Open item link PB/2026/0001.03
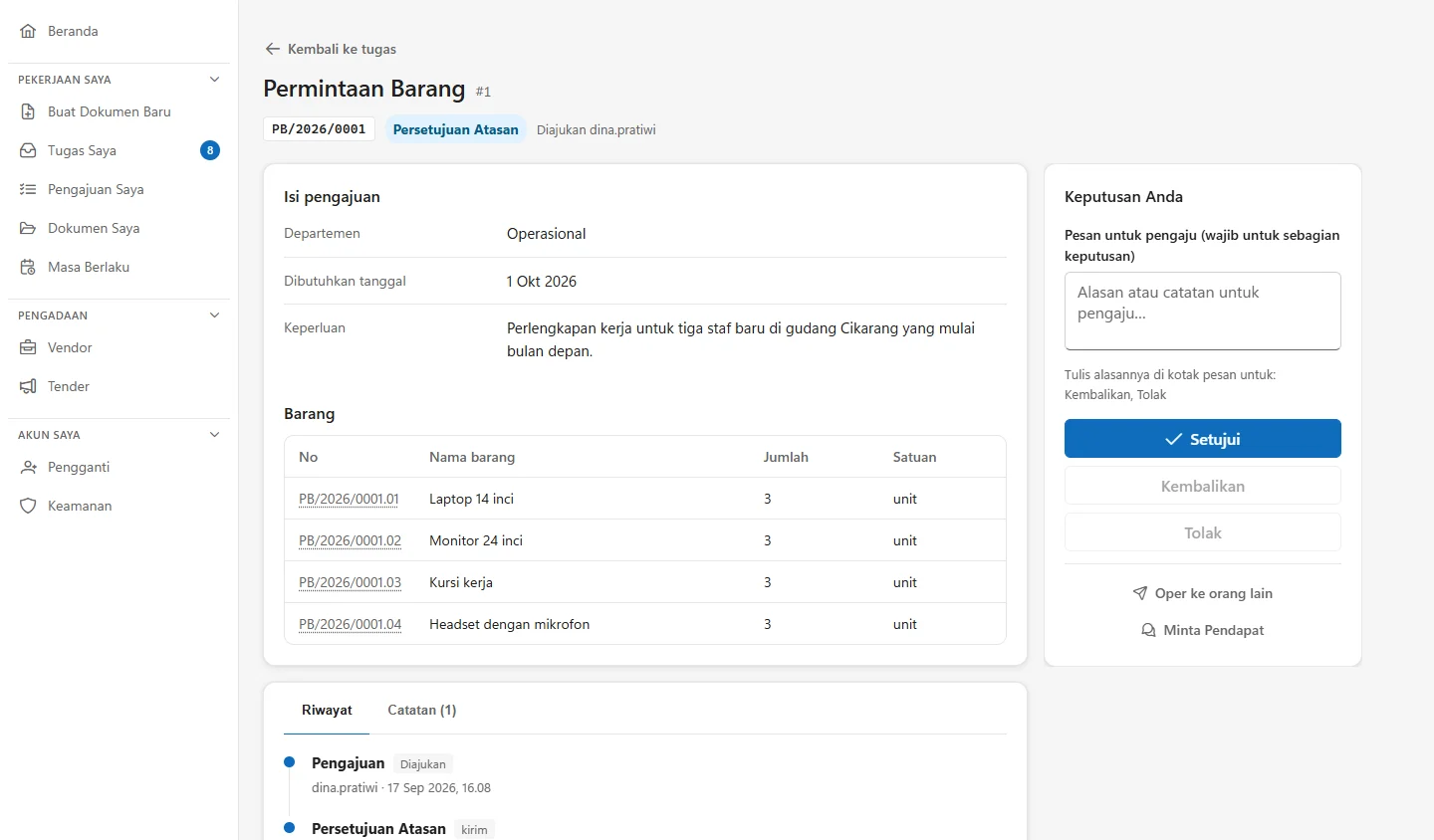Image resolution: width=1434 pixels, height=840 pixels. pyautogui.click(x=350, y=582)
